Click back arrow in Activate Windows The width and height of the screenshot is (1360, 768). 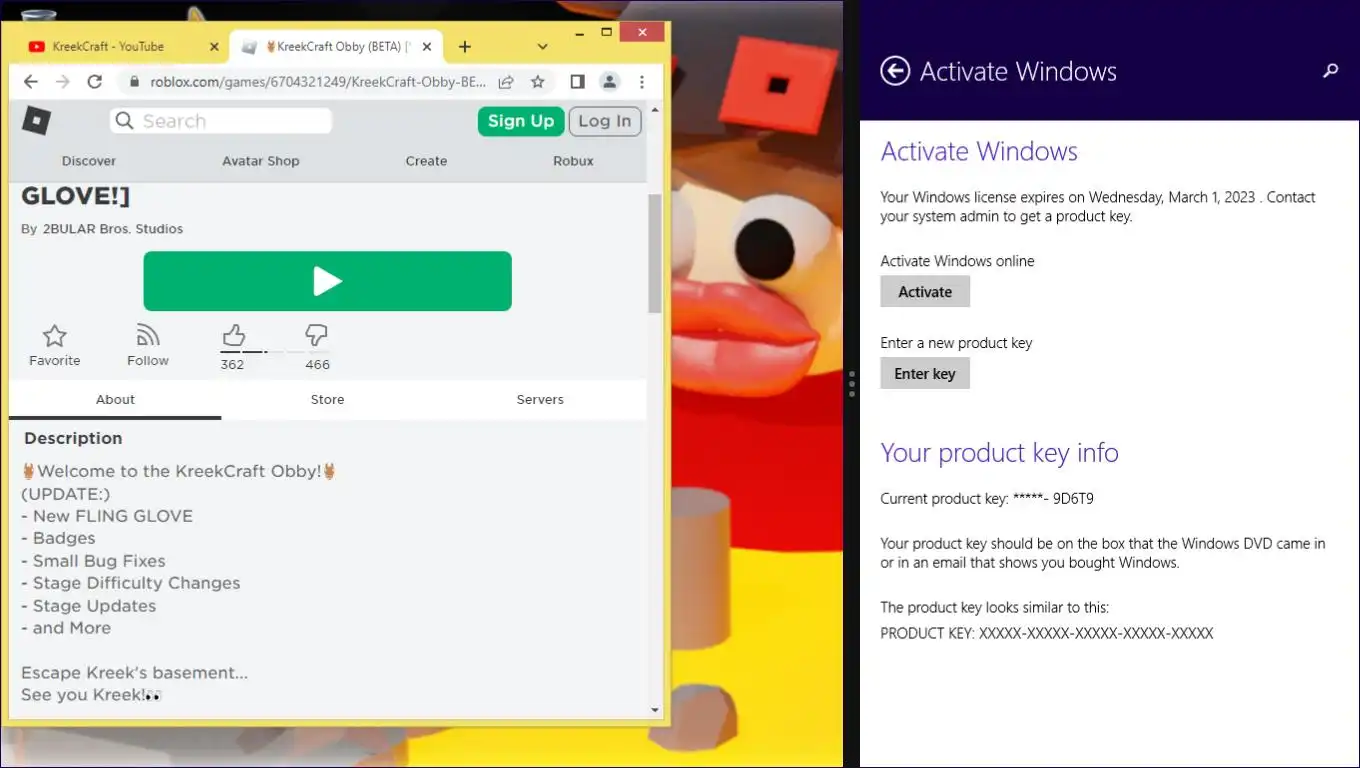(x=895, y=71)
